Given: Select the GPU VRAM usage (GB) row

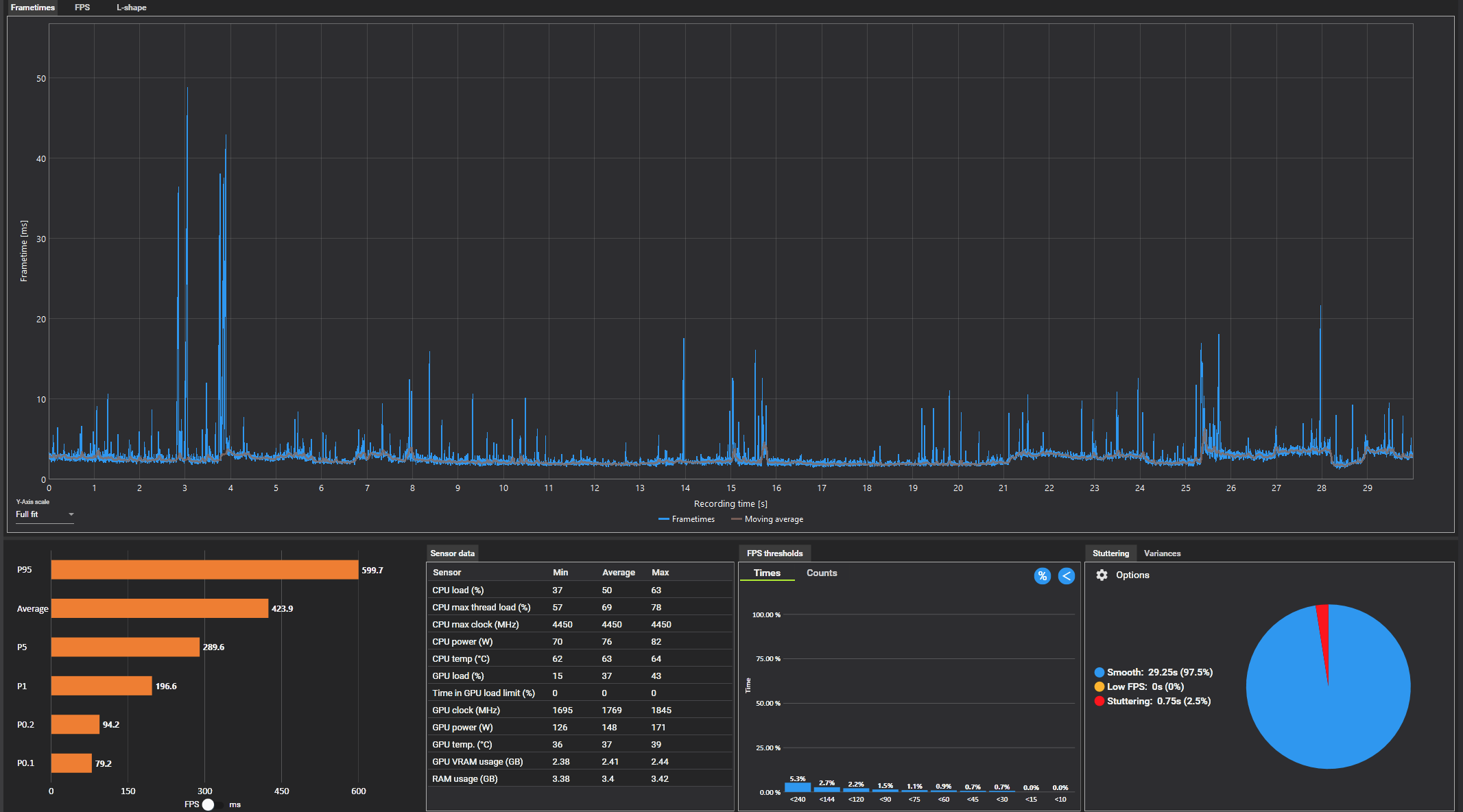Looking at the screenshot, I should [580, 761].
